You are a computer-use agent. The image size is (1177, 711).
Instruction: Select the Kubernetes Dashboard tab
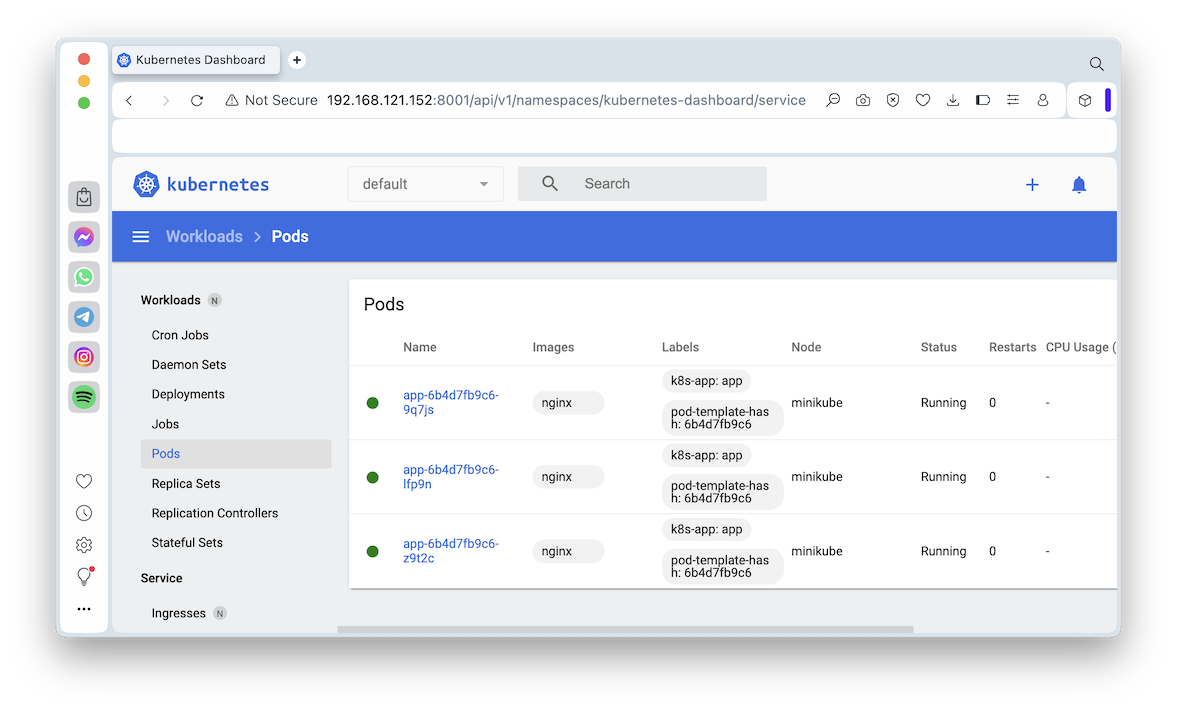pyautogui.click(x=196, y=60)
